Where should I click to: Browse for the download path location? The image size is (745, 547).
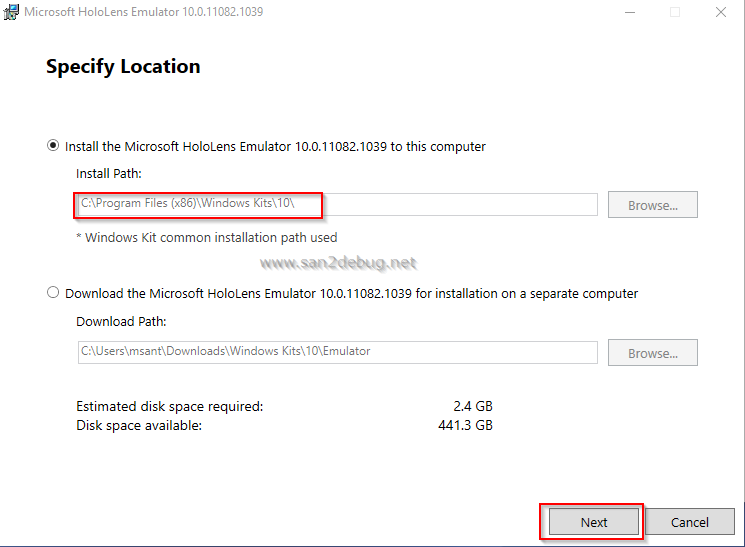(x=652, y=353)
